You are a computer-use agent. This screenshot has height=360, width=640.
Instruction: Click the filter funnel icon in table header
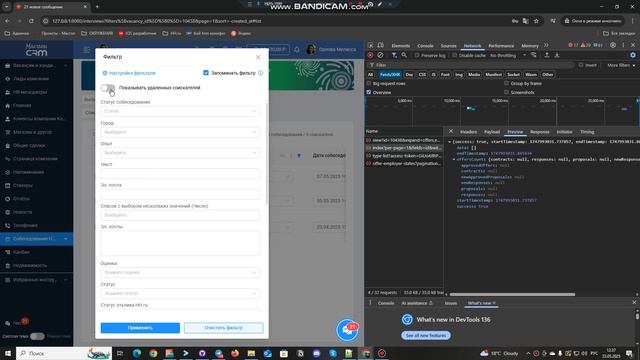tap(299, 156)
